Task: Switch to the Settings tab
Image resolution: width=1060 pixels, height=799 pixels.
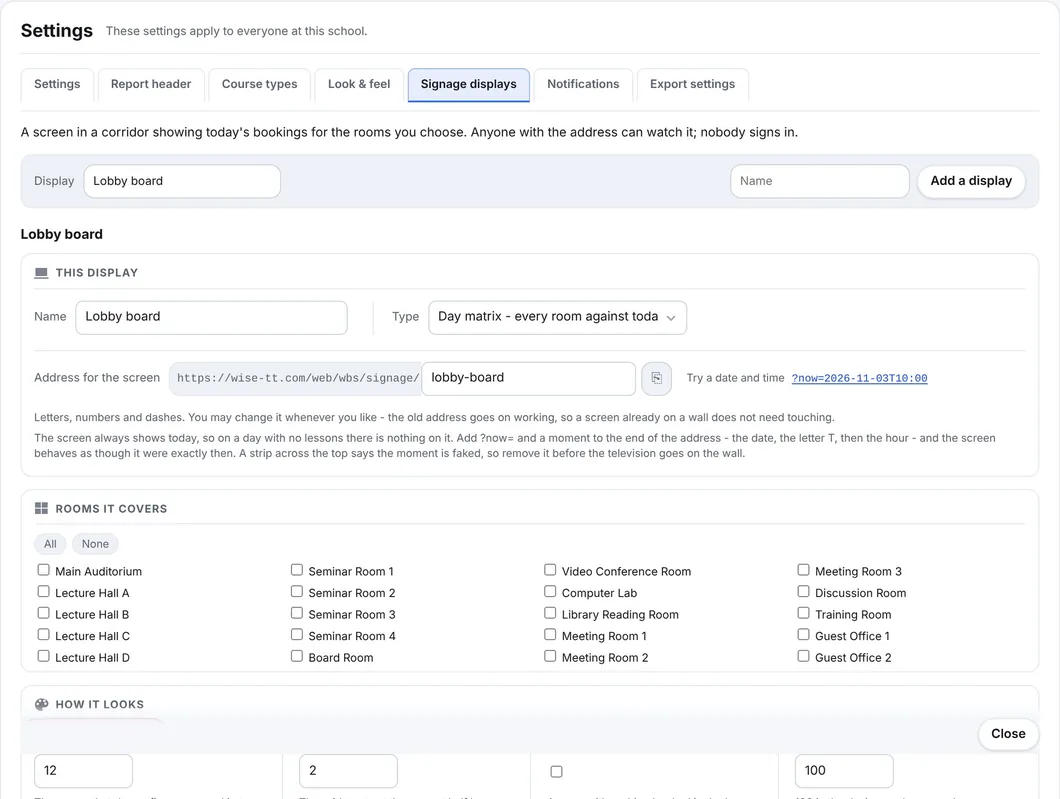Action: [x=57, y=84]
